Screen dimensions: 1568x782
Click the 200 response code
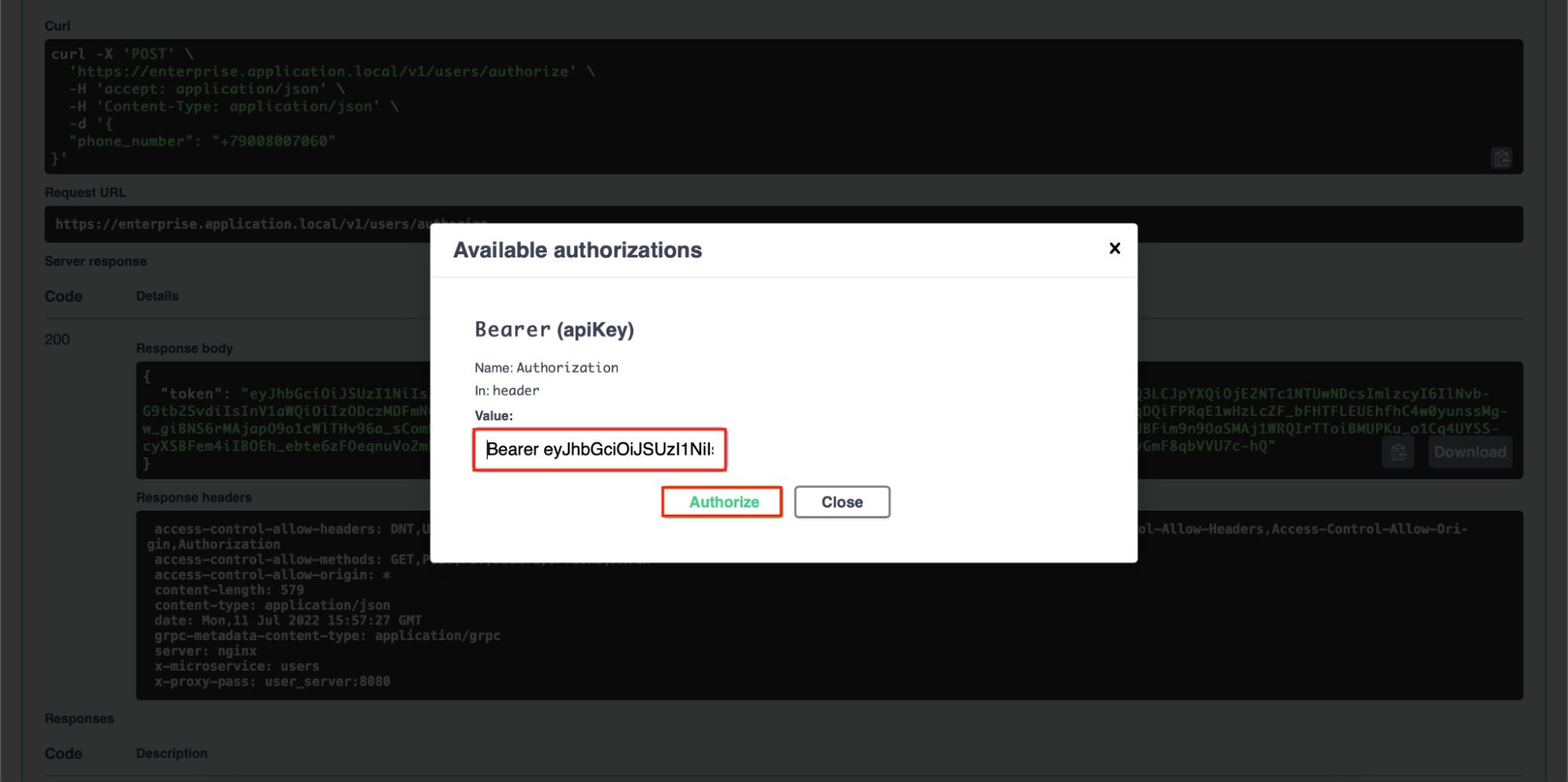coord(57,340)
